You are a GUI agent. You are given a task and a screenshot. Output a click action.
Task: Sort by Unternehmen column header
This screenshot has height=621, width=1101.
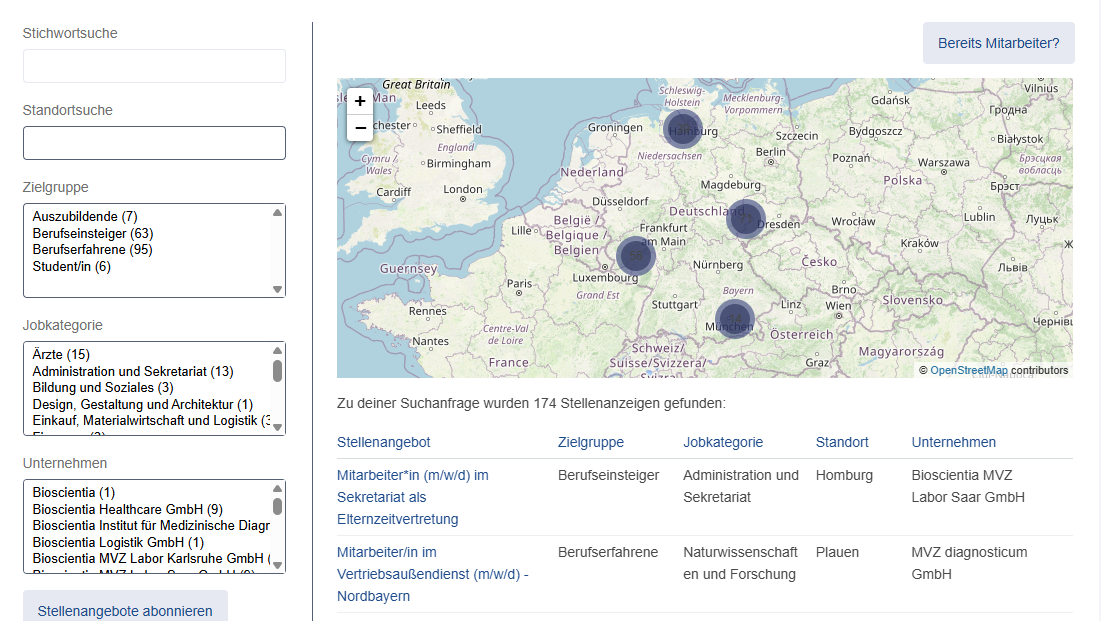pos(953,442)
